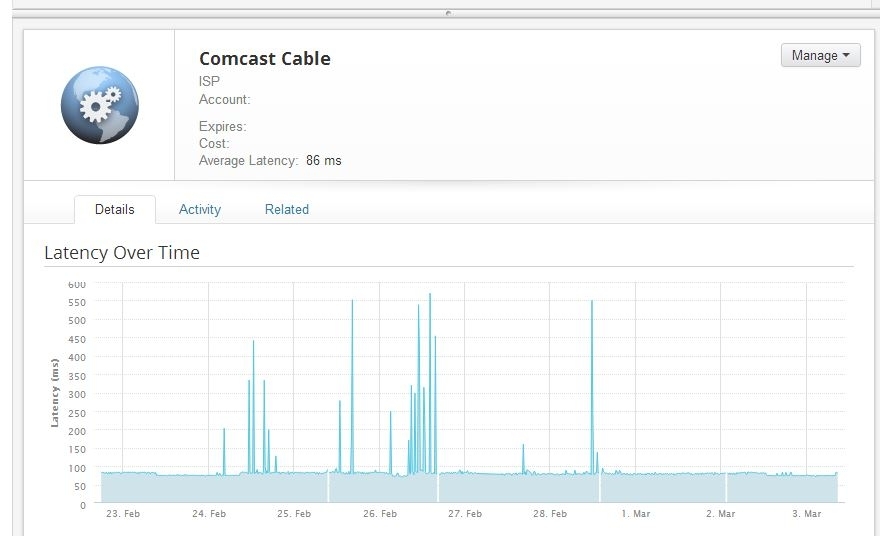Screen dimensions: 880x536
Task: Switch to the Related tab
Action: click(287, 209)
